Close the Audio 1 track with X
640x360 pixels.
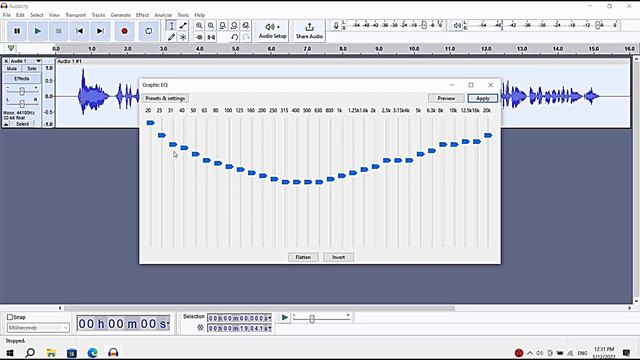[6, 61]
